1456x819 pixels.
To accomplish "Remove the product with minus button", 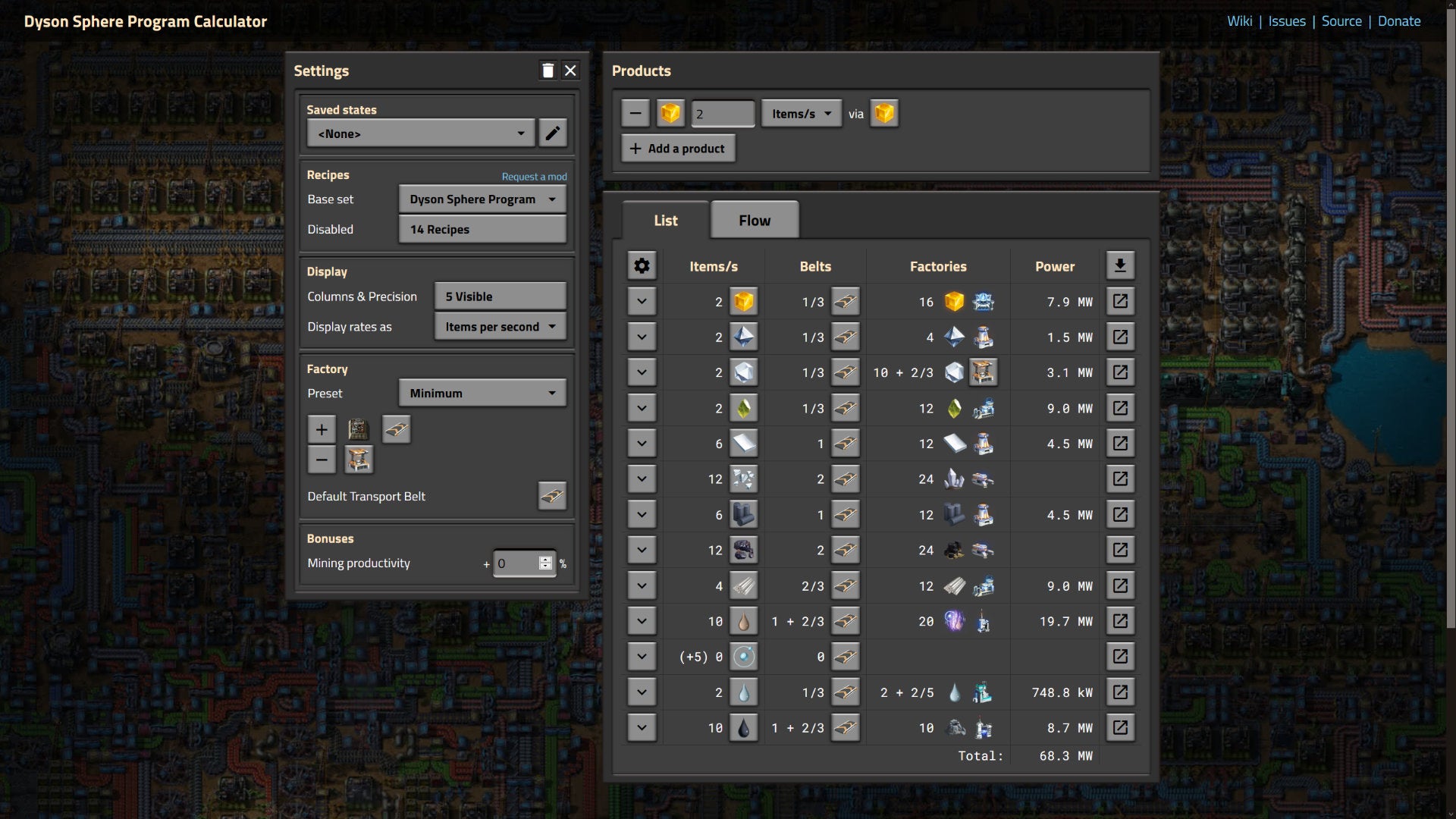I will coord(635,114).
